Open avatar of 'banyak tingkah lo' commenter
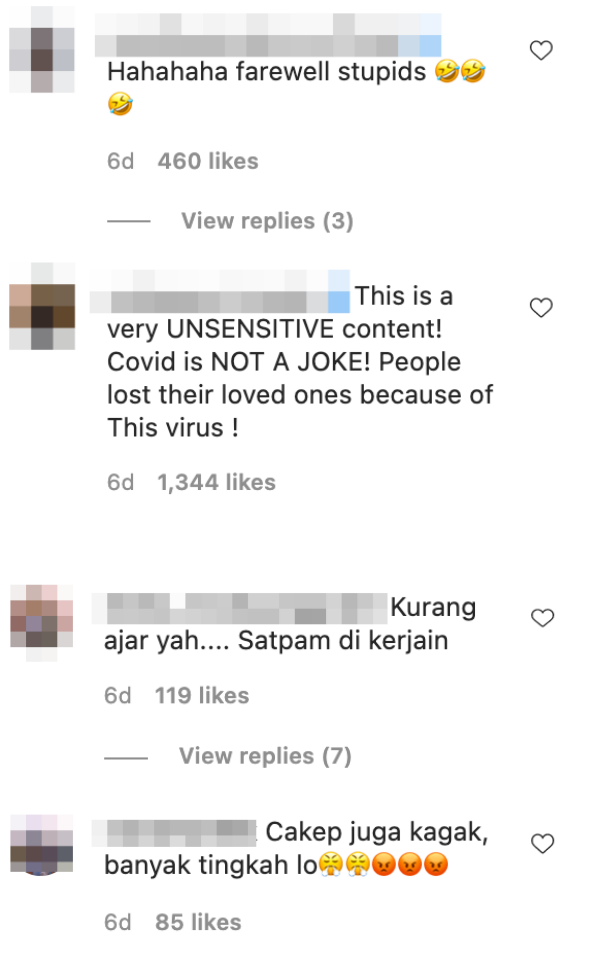 (x=42, y=845)
